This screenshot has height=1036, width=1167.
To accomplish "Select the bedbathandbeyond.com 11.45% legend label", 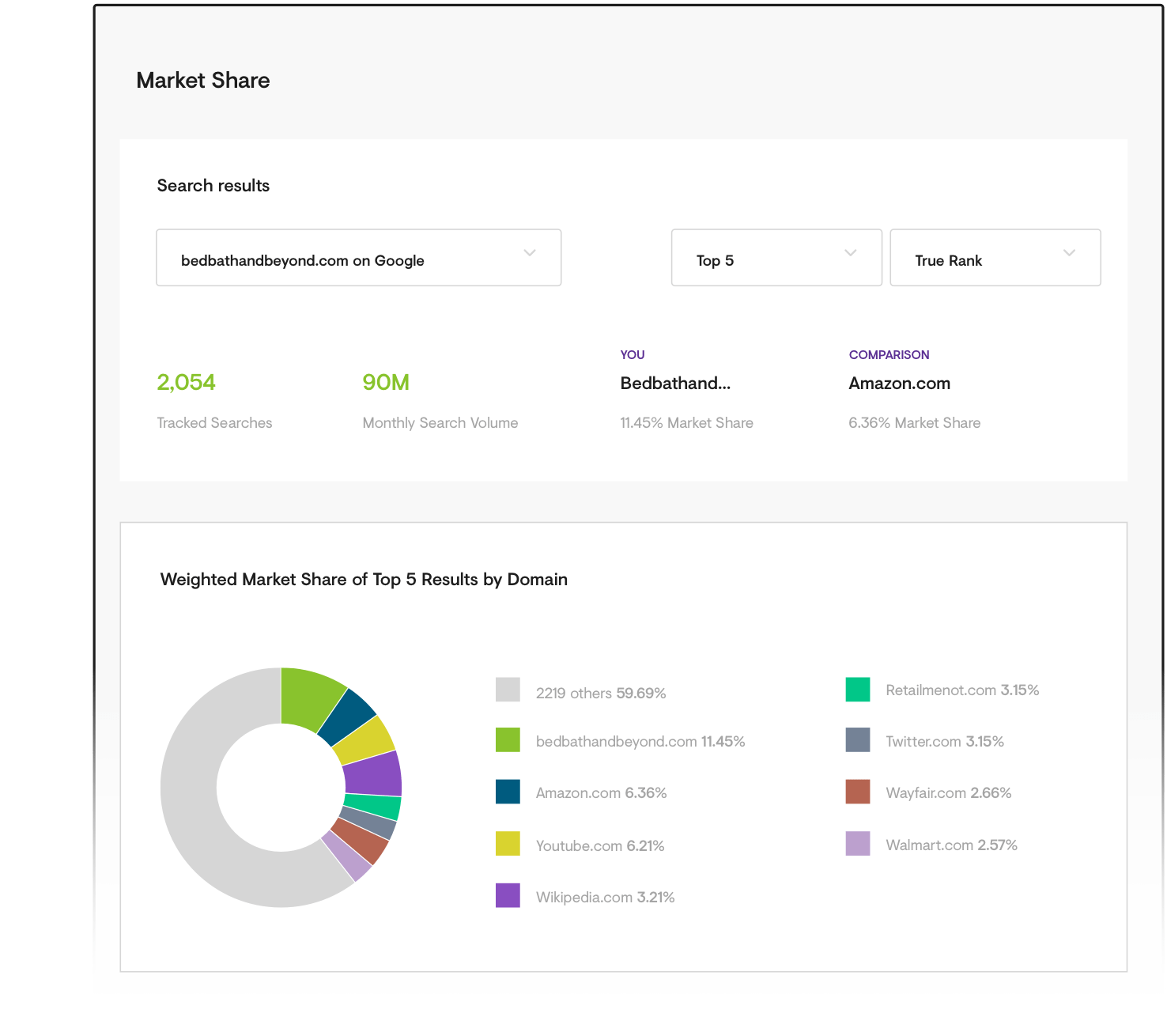I will coord(640,742).
